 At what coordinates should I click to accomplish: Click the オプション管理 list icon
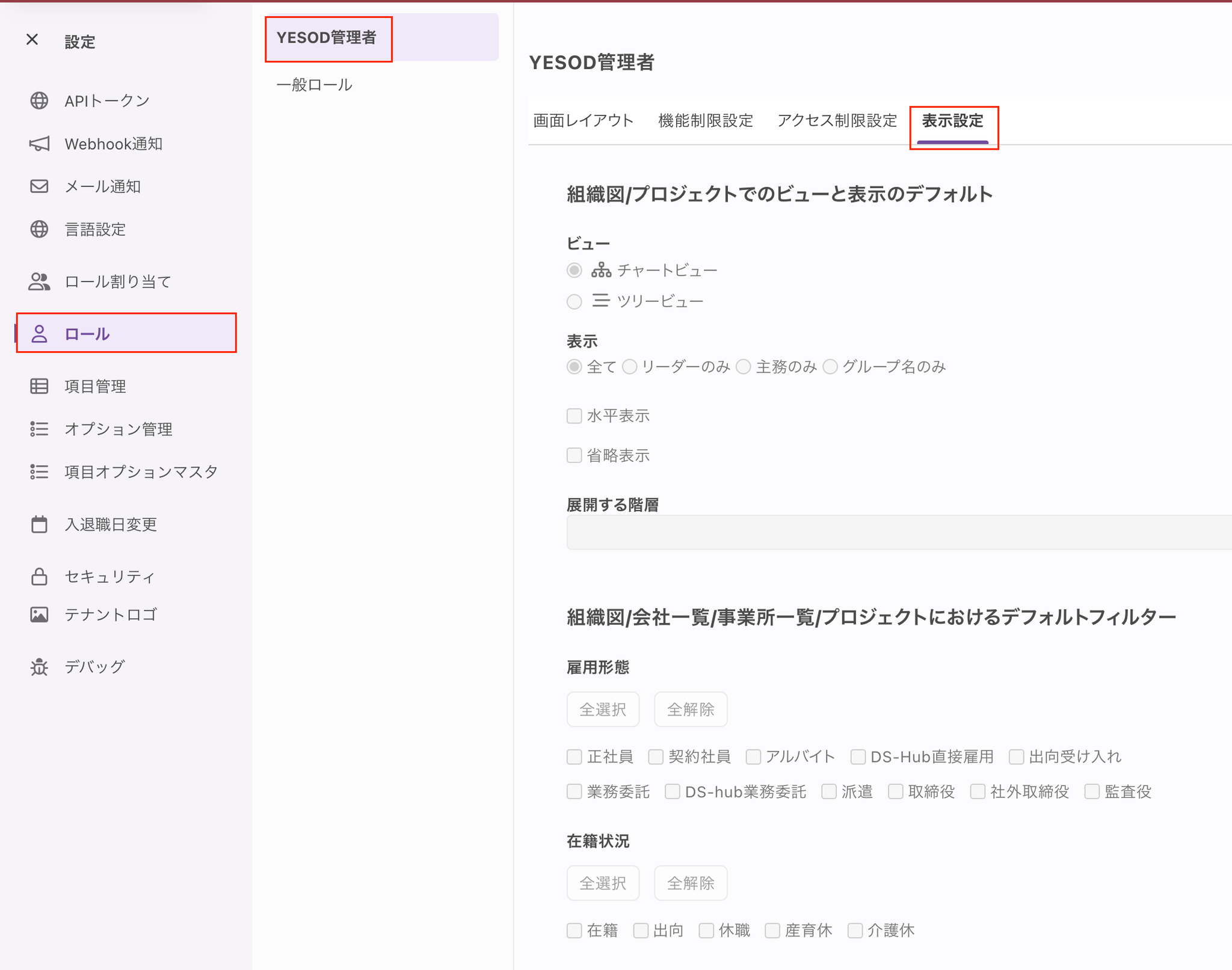click(x=39, y=429)
